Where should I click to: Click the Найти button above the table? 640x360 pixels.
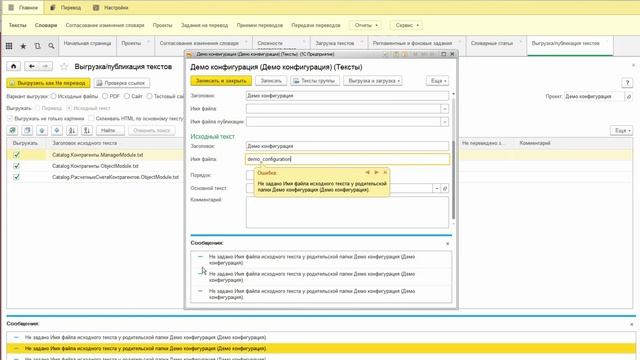point(110,131)
